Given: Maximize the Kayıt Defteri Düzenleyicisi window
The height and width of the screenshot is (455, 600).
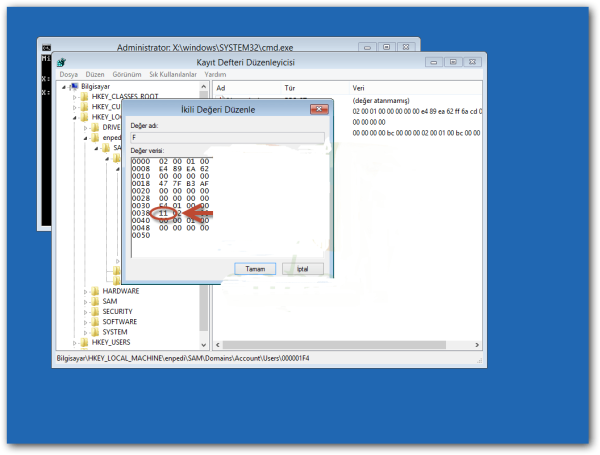Looking at the screenshot, I should point(453,62).
